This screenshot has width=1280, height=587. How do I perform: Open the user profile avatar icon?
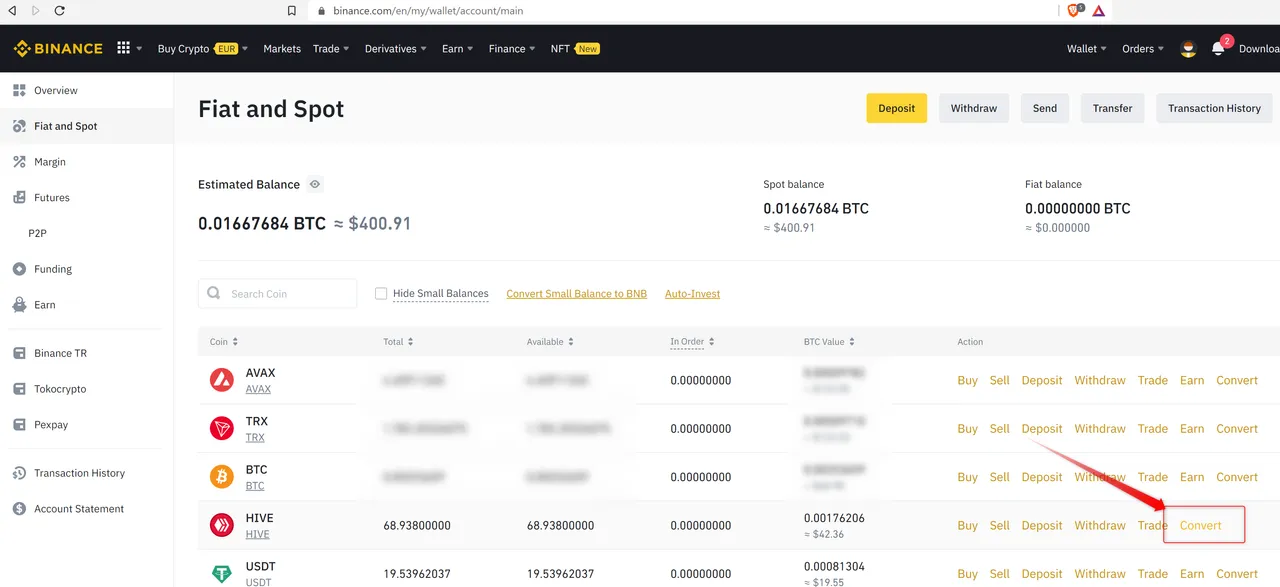click(x=1188, y=48)
